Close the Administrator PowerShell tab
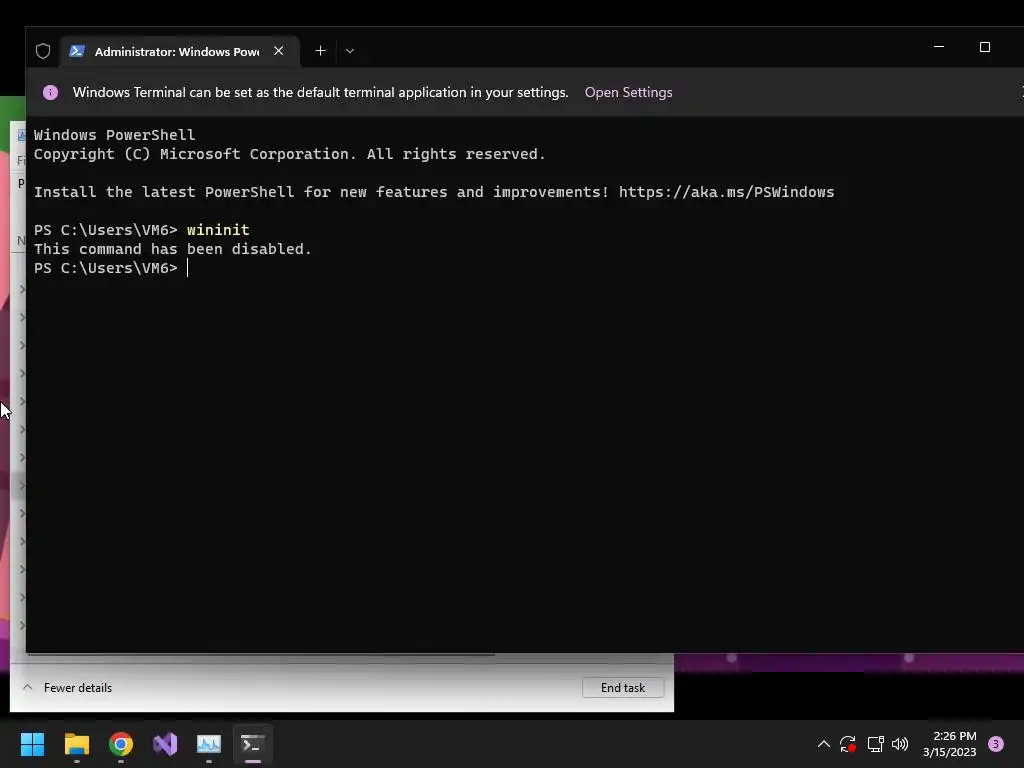 (279, 51)
